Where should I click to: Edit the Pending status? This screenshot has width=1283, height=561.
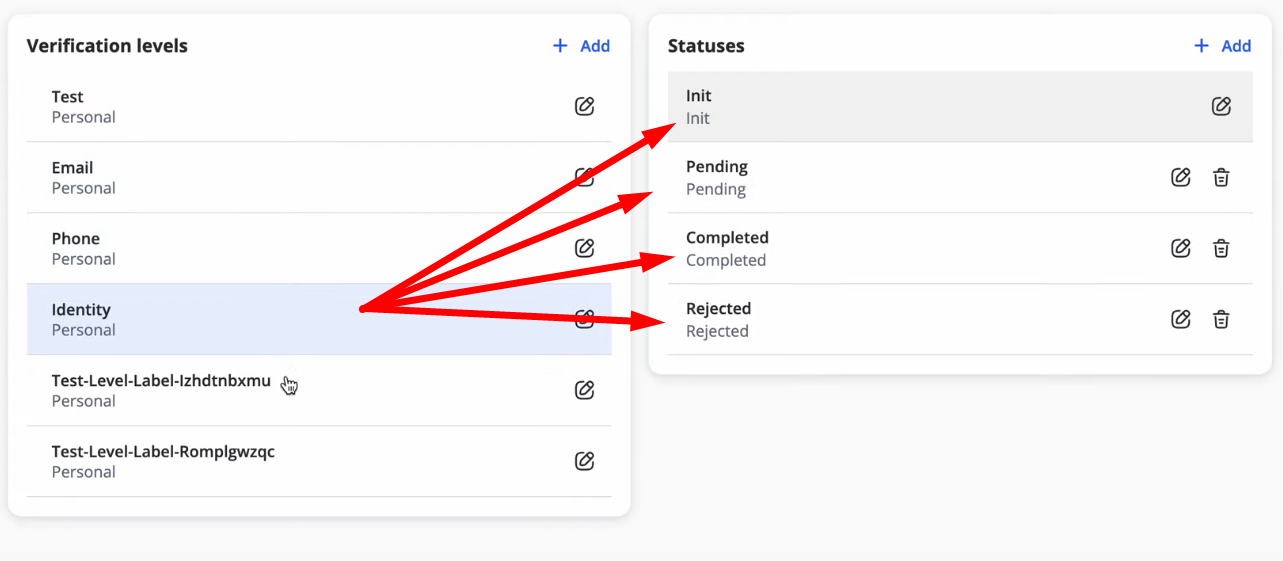1181,177
